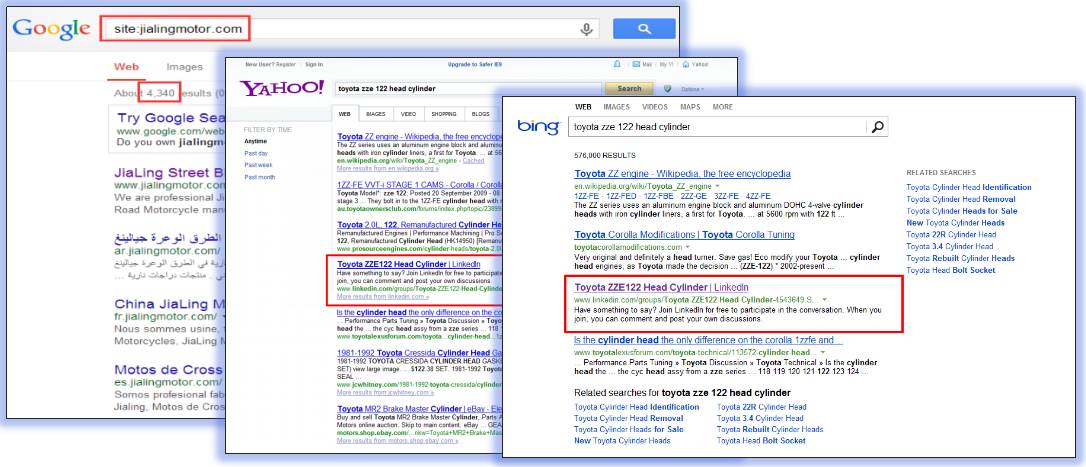Switch to Bing MAPS tab
1086x467 pixels.
[690, 107]
